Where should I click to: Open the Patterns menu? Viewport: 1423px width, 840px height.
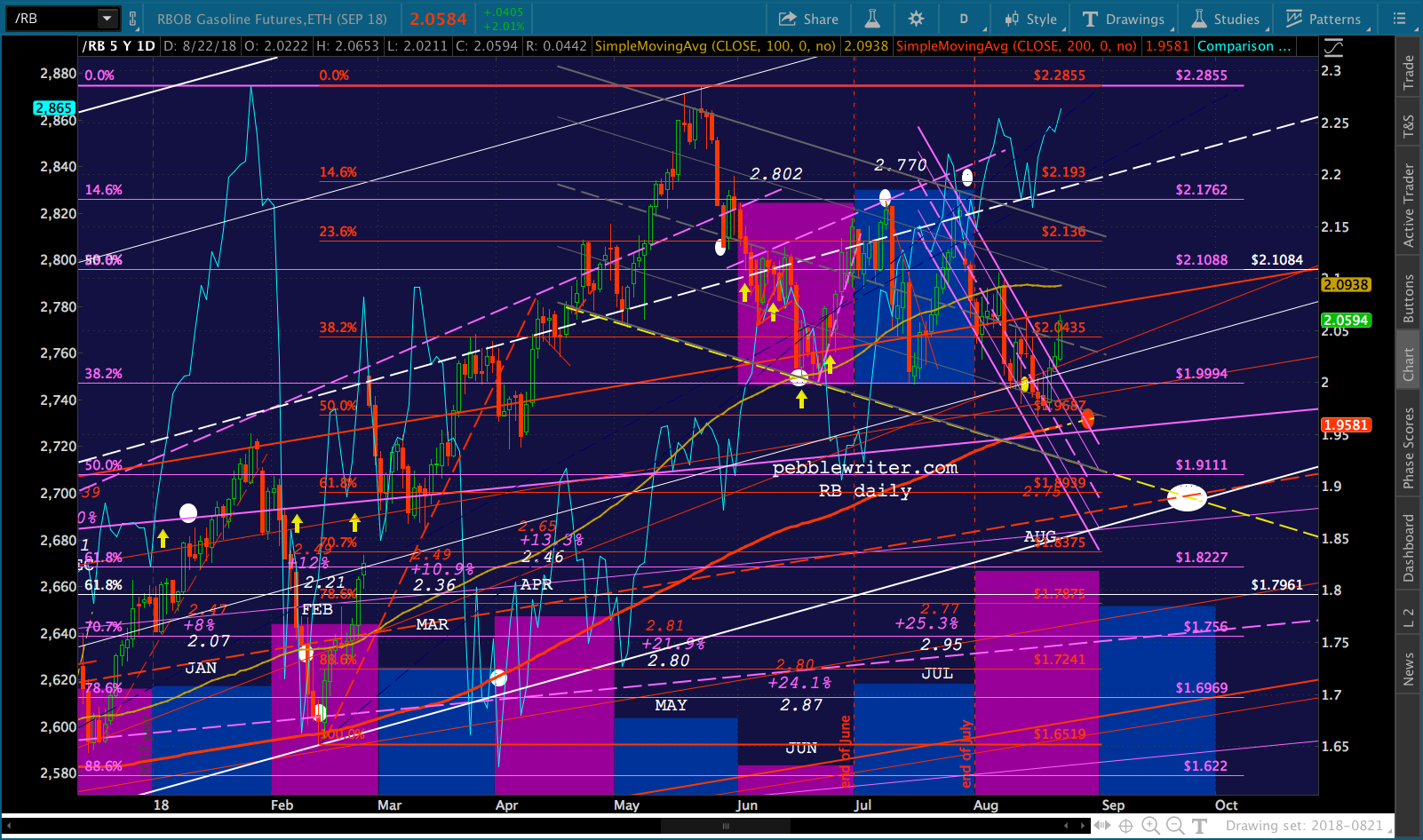tap(1324, 19)
